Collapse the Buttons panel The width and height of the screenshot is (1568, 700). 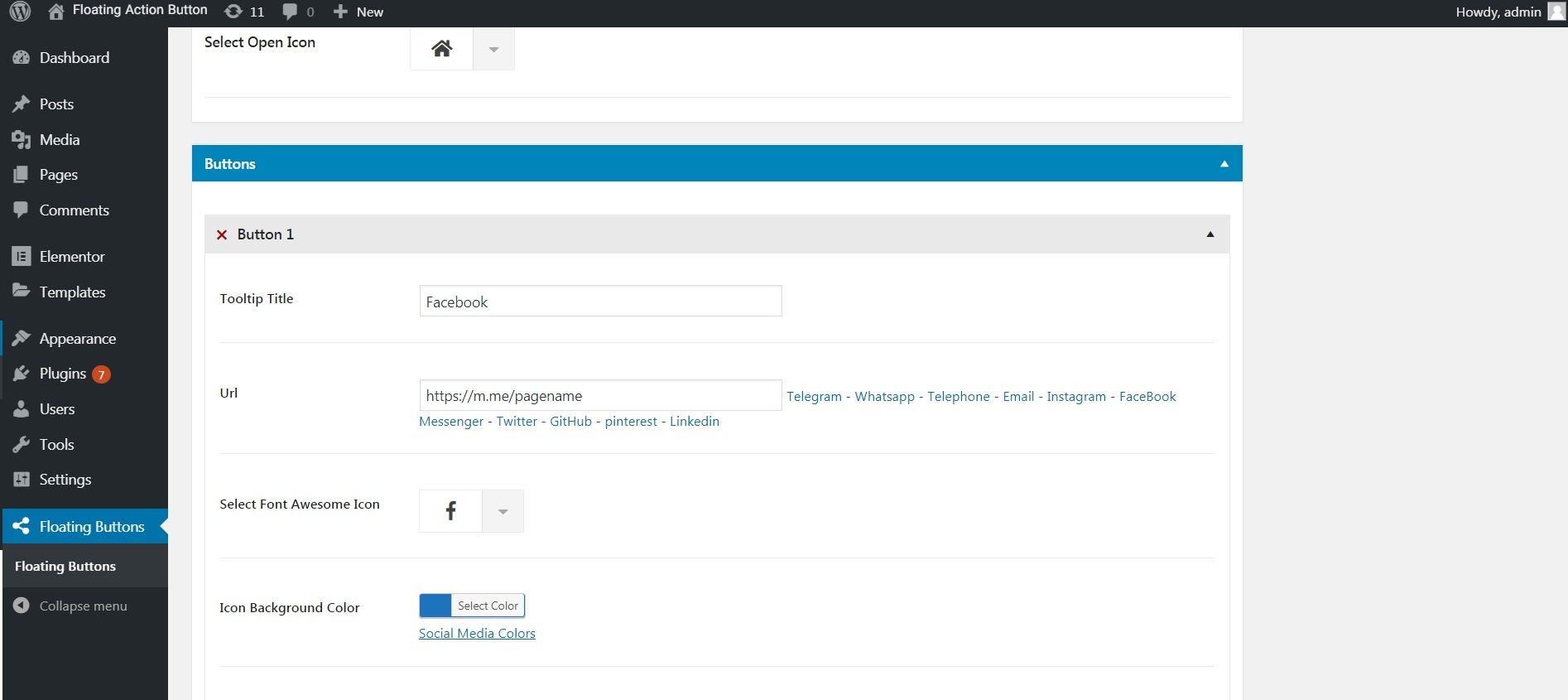1224,164
